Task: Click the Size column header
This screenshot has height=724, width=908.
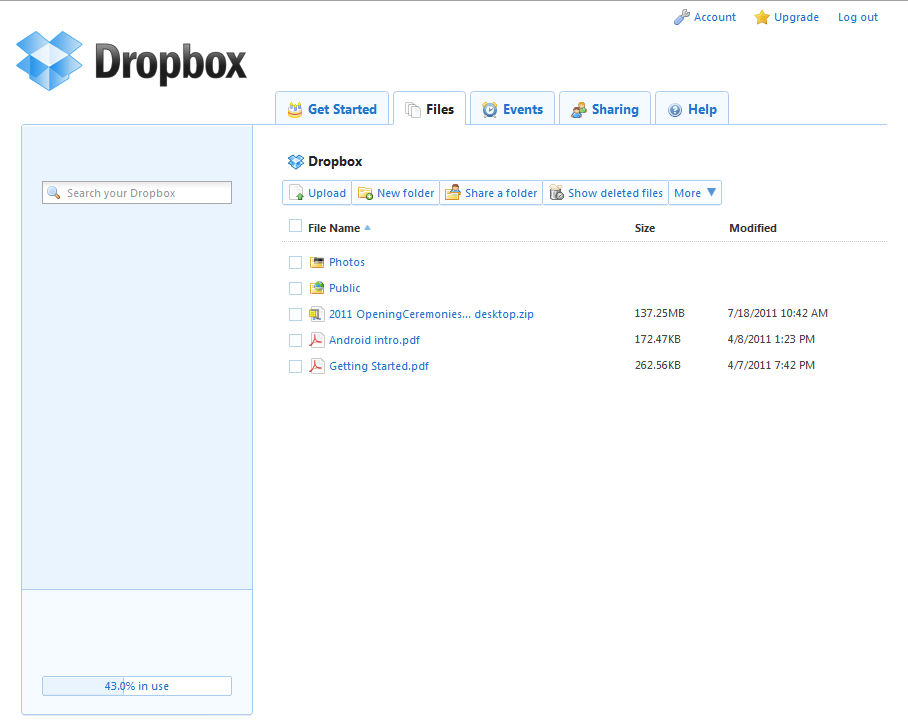Action: (x=645, y=228)
